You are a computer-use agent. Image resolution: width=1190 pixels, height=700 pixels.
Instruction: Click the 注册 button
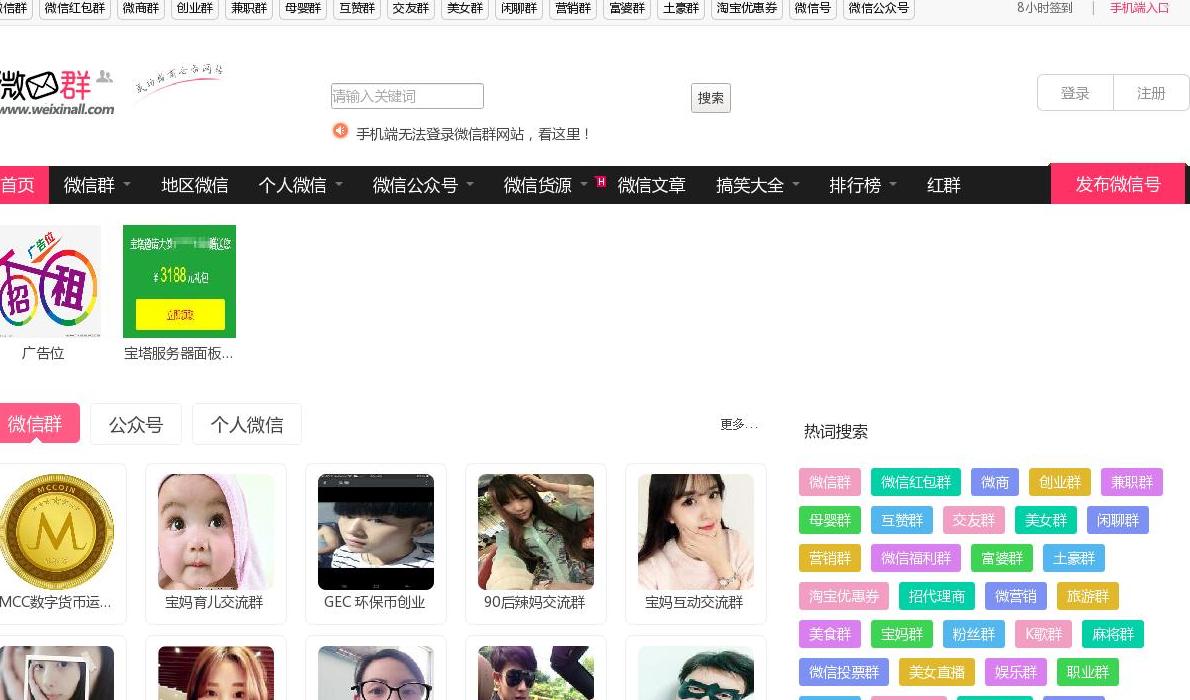1151,93
